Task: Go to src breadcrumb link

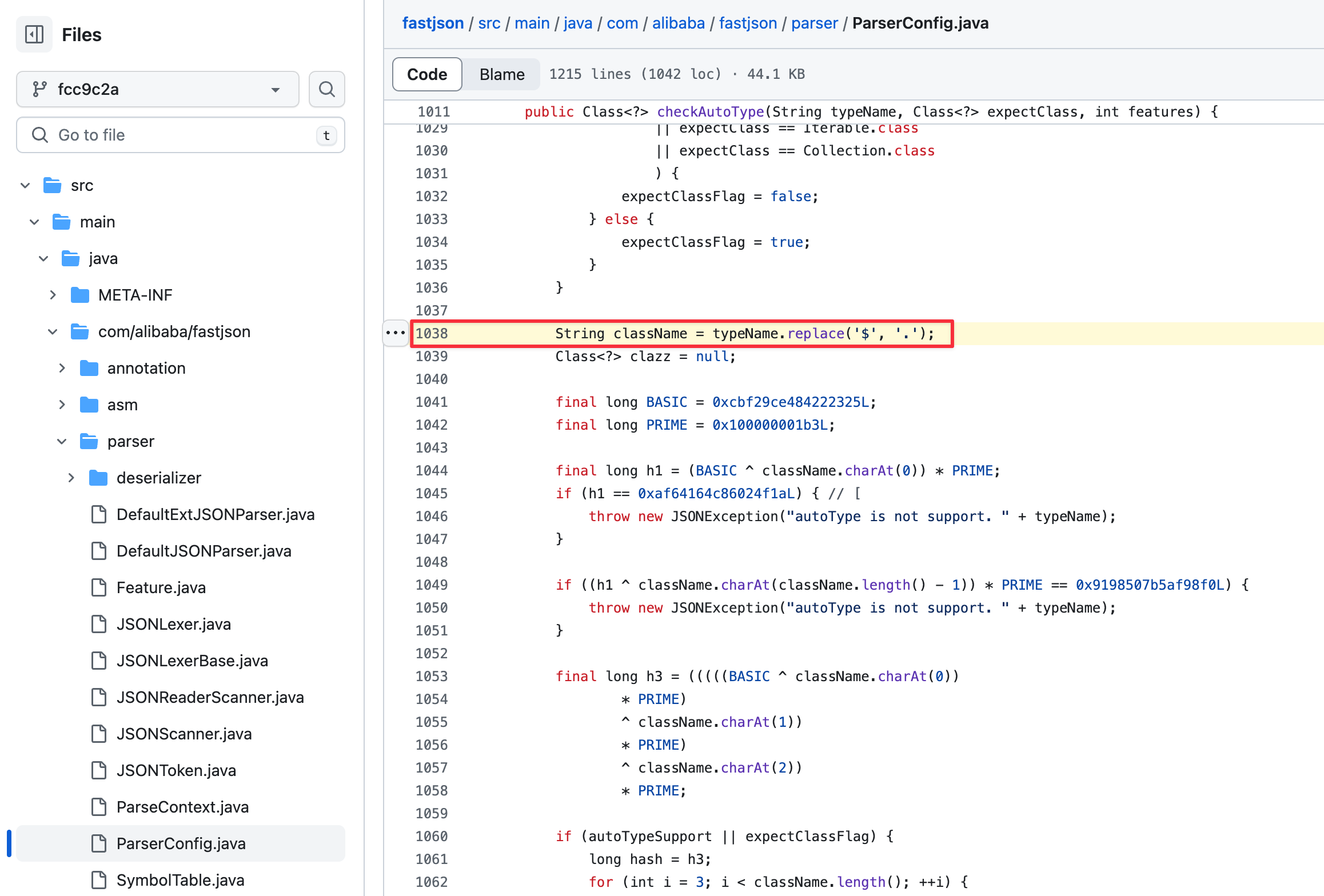Action: [x=489, y=23]
